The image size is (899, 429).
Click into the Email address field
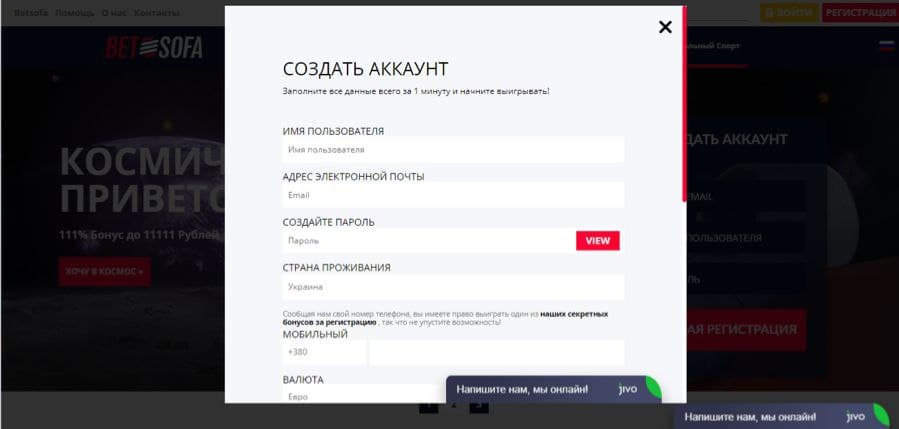(453, 195)
